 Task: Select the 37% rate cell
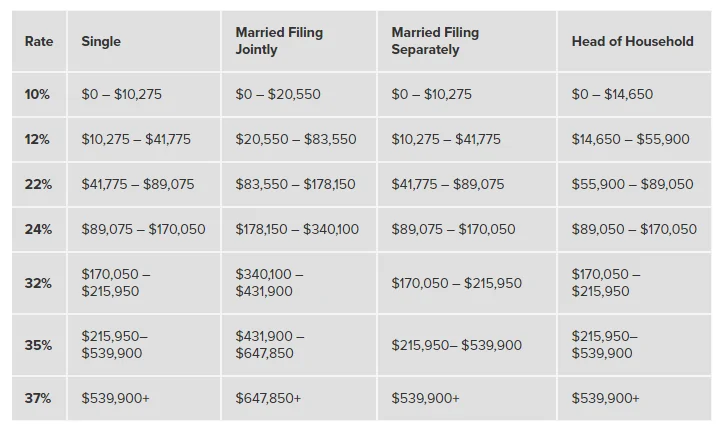click(x=39, y=398)
